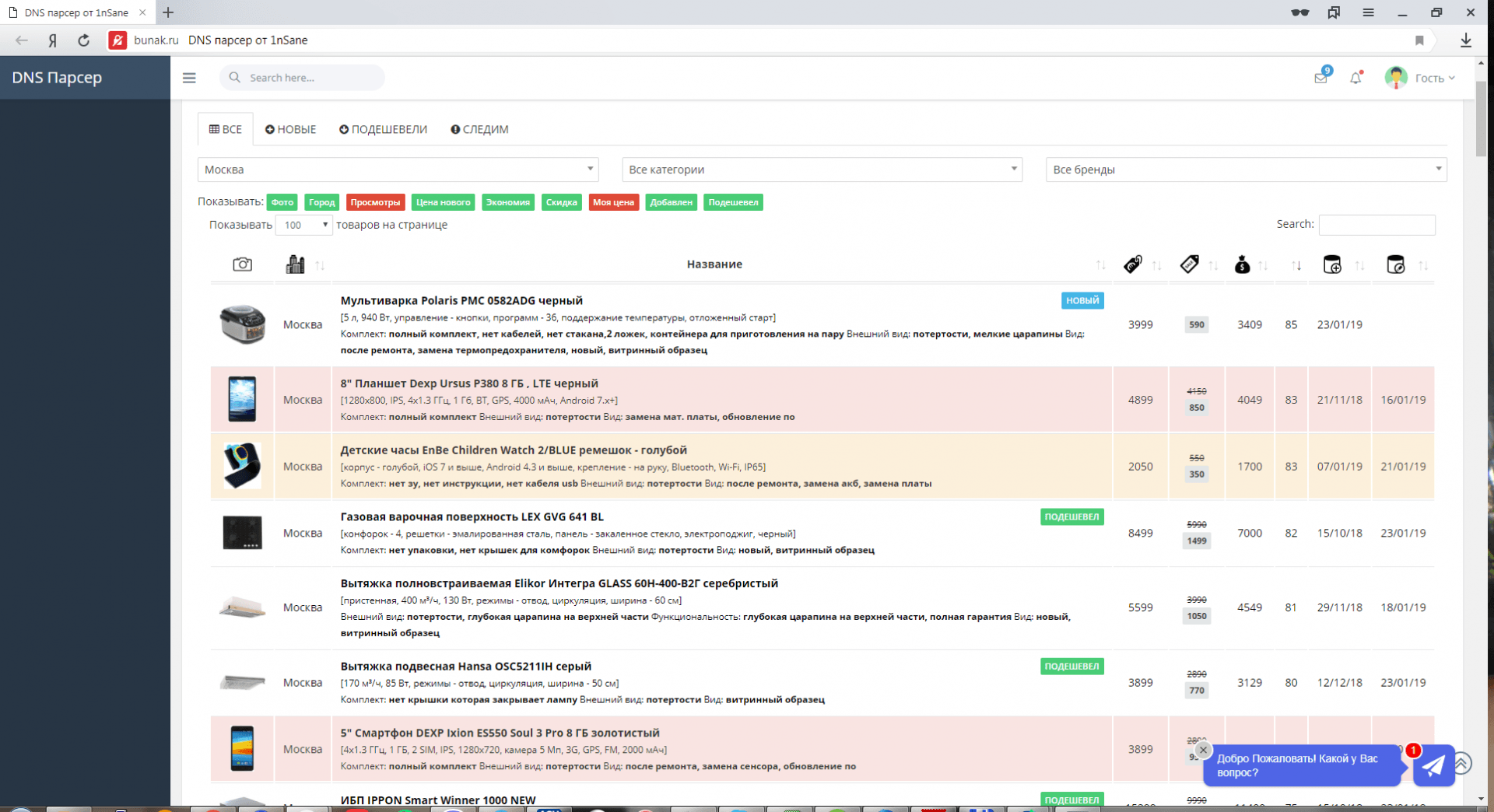Click the guest user avatar
This screenshot has height=812, width=1494.
pyautogui.click(x=1396, y=78)
